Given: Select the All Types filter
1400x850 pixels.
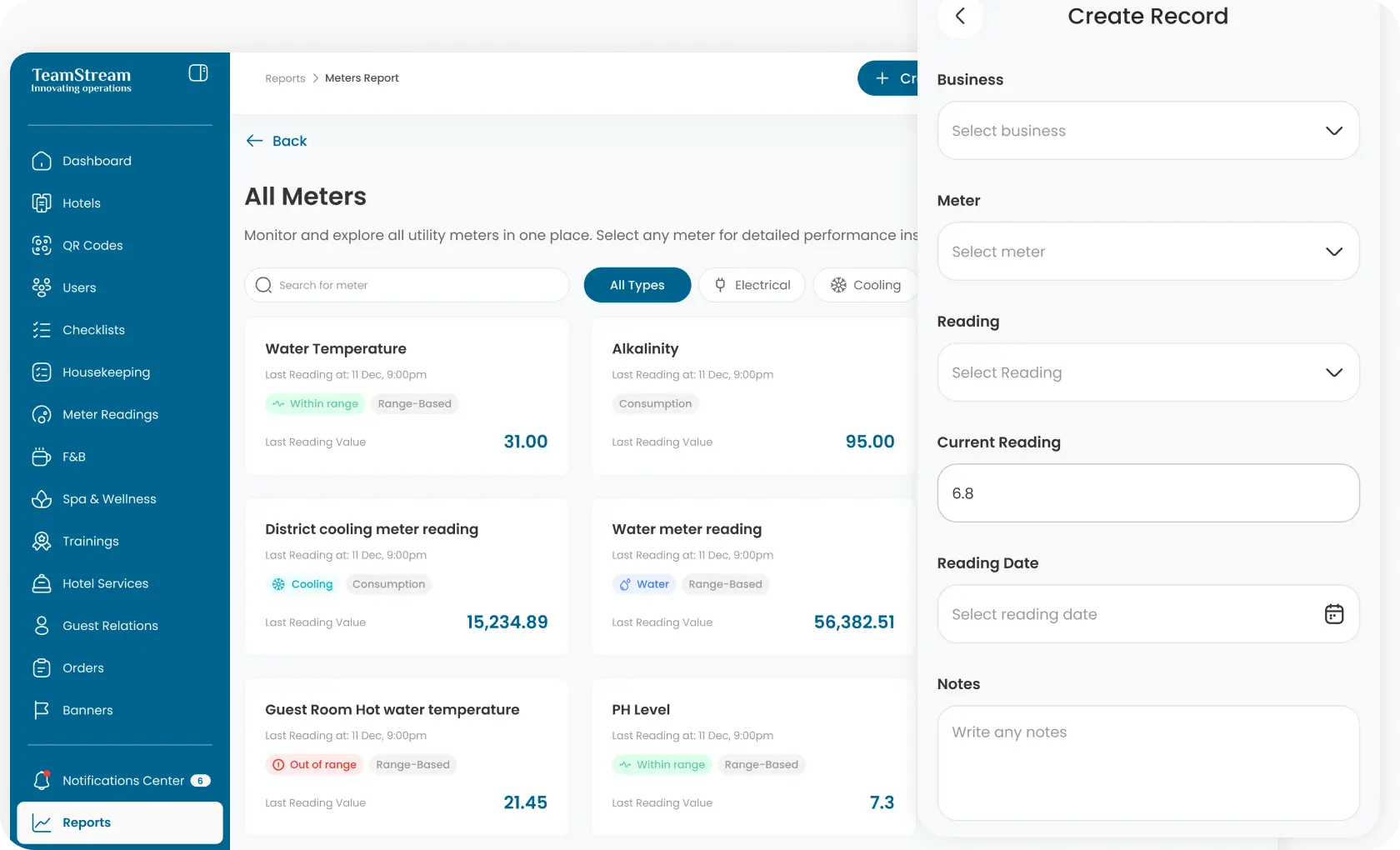Looking at the screenshot, I should [x=637, y=285].
